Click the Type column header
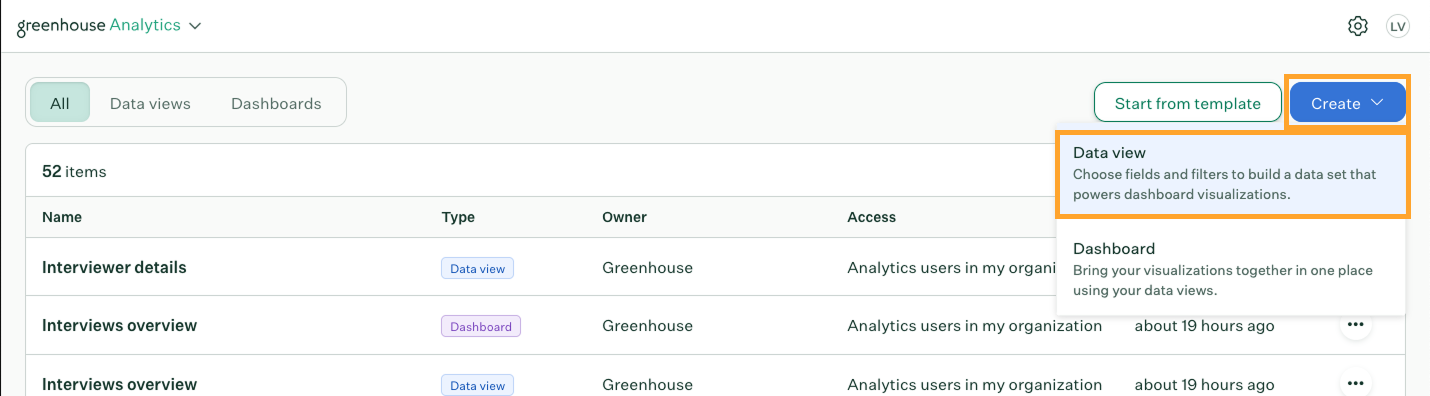 pos(458,217)
